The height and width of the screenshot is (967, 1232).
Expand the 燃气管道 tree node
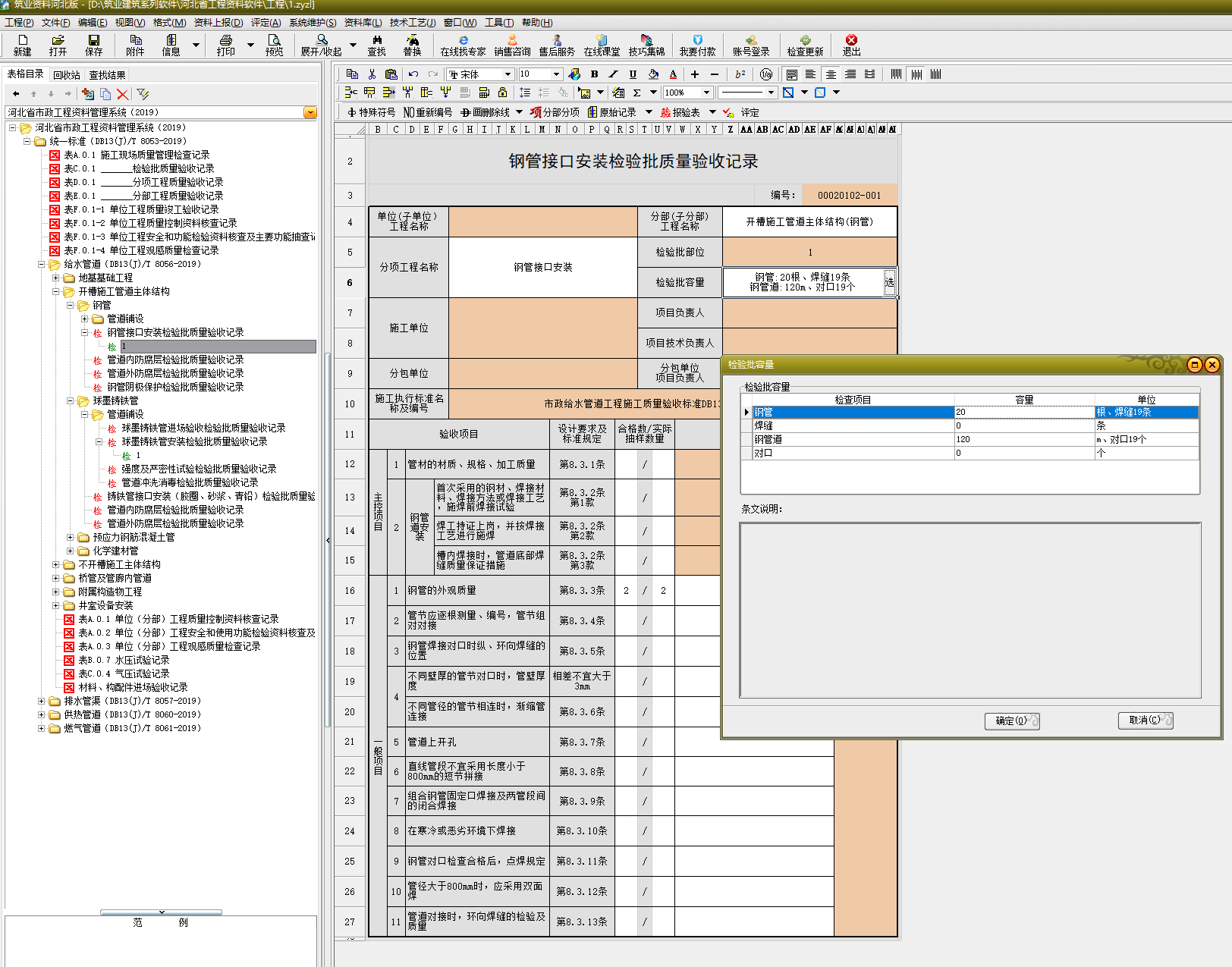click(42, 728)
